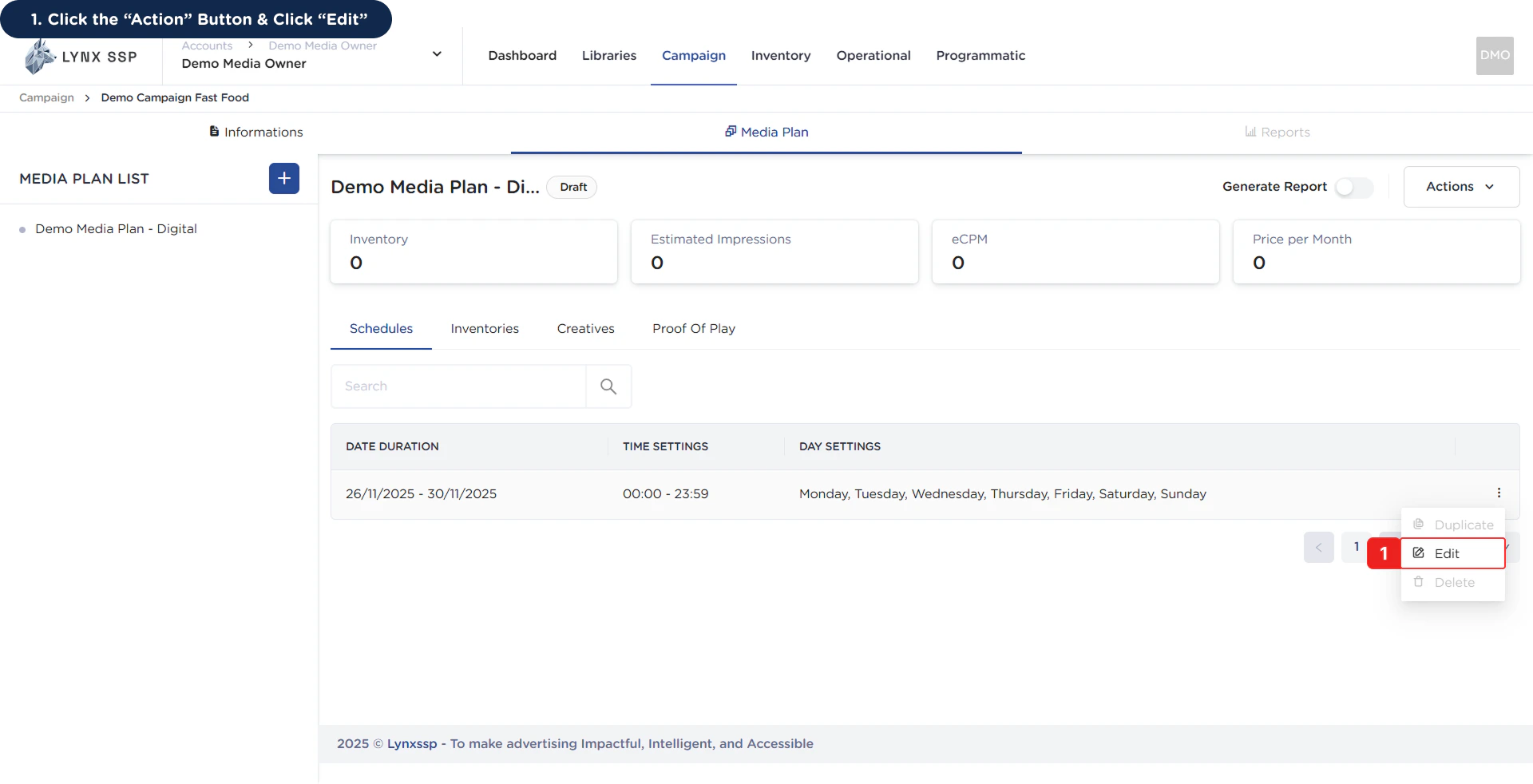1533x784 pixels.
Task: Click the TIME SETTINGS column header
Action: [665, 447]
